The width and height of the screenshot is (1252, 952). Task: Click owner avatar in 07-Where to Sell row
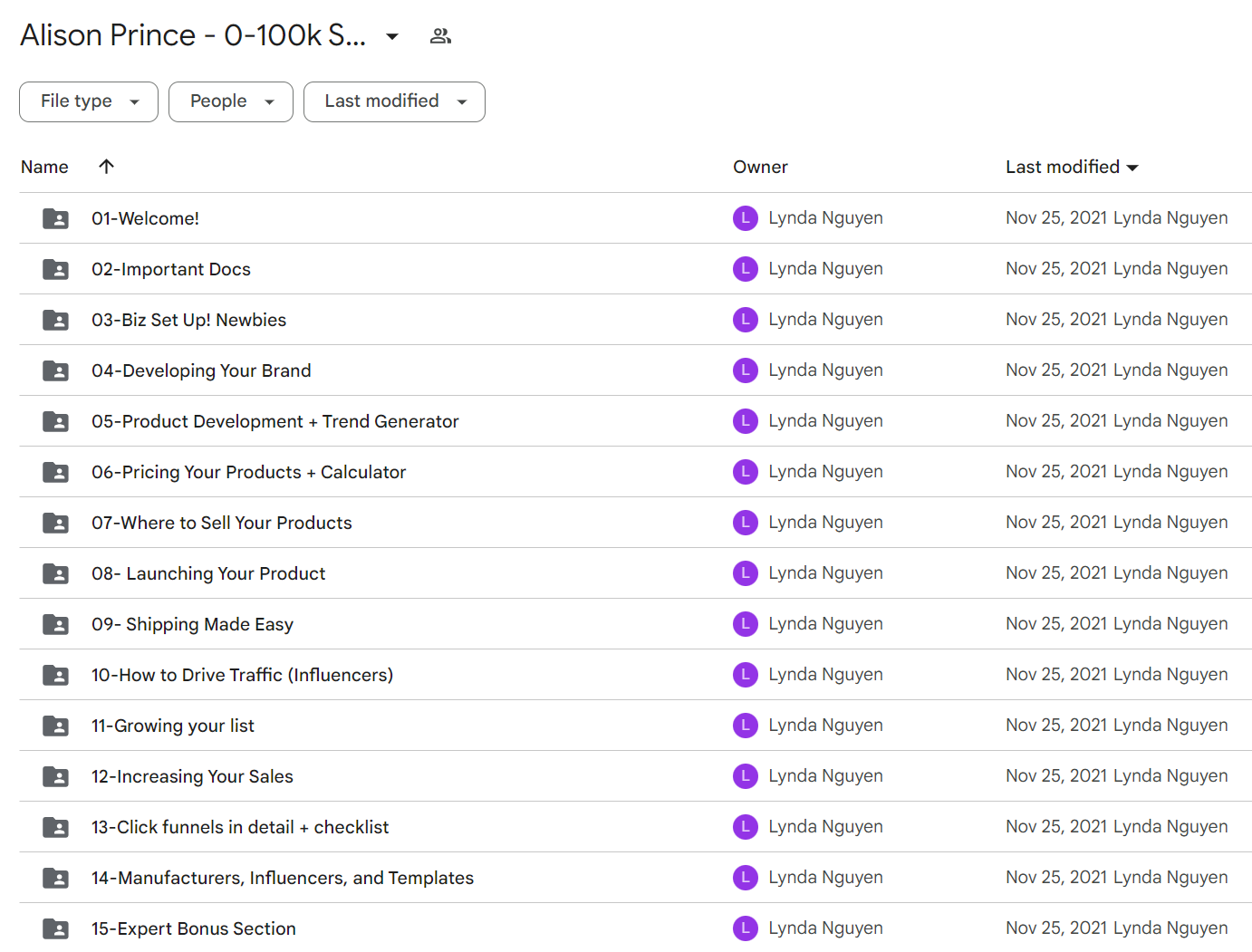(746, 523)
